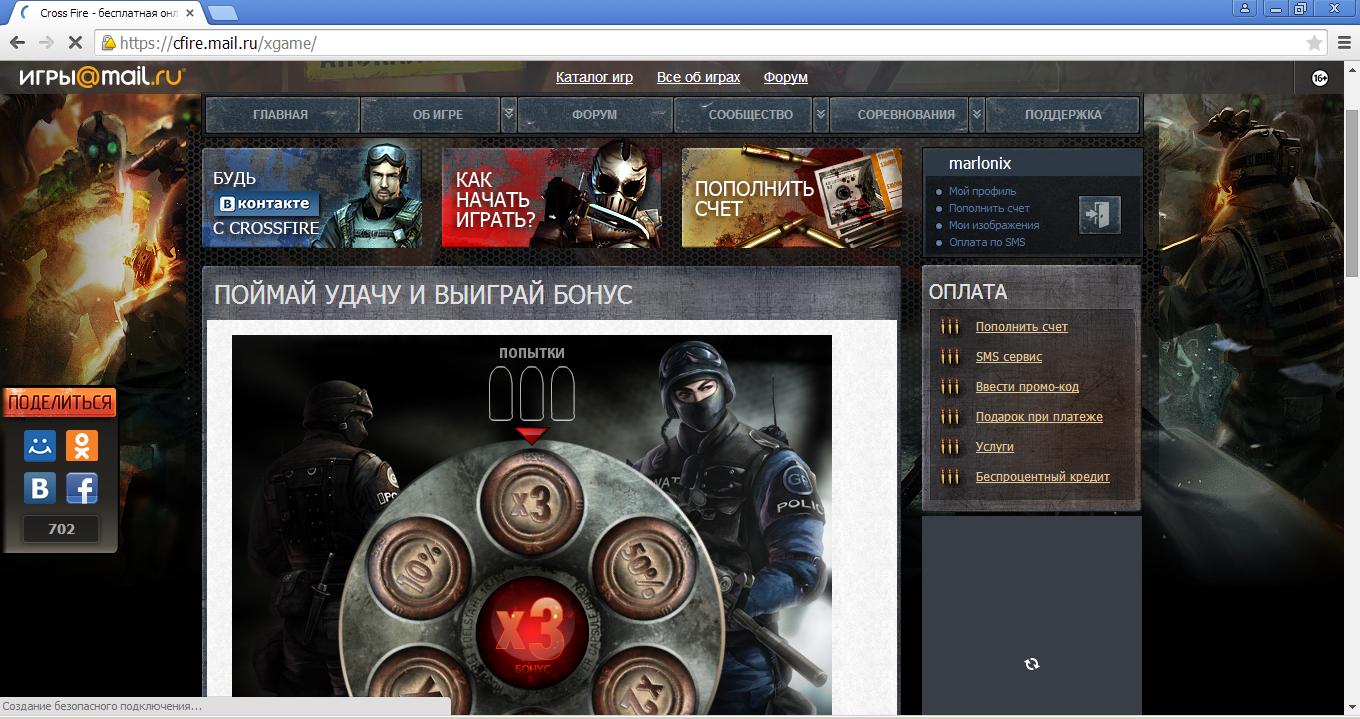Open Мой профиль in the marlonix panel
Viewport: 1360px width, 719px height.
982,191
